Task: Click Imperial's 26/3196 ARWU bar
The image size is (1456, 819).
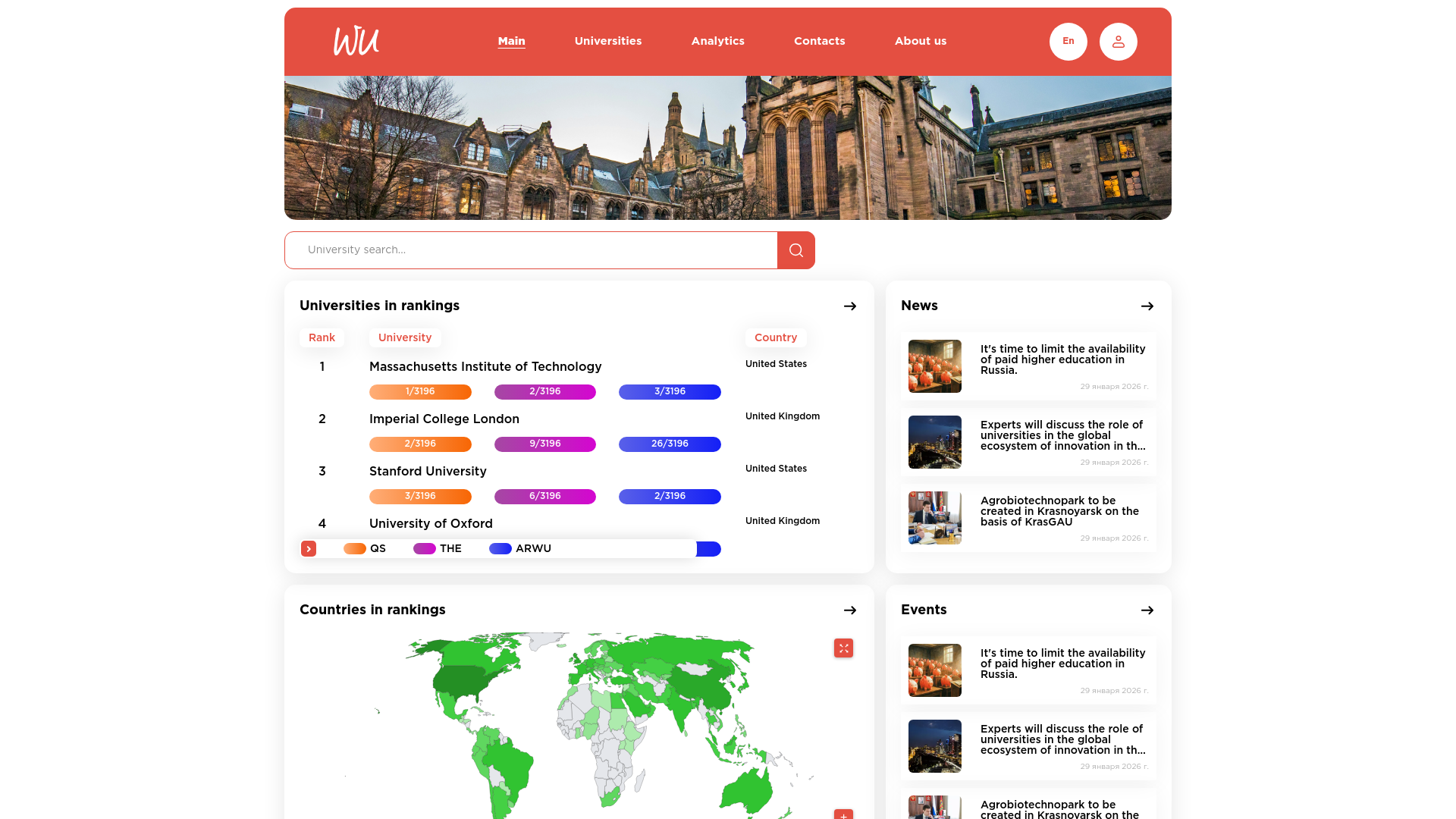Action: click(x=670, y=444)
